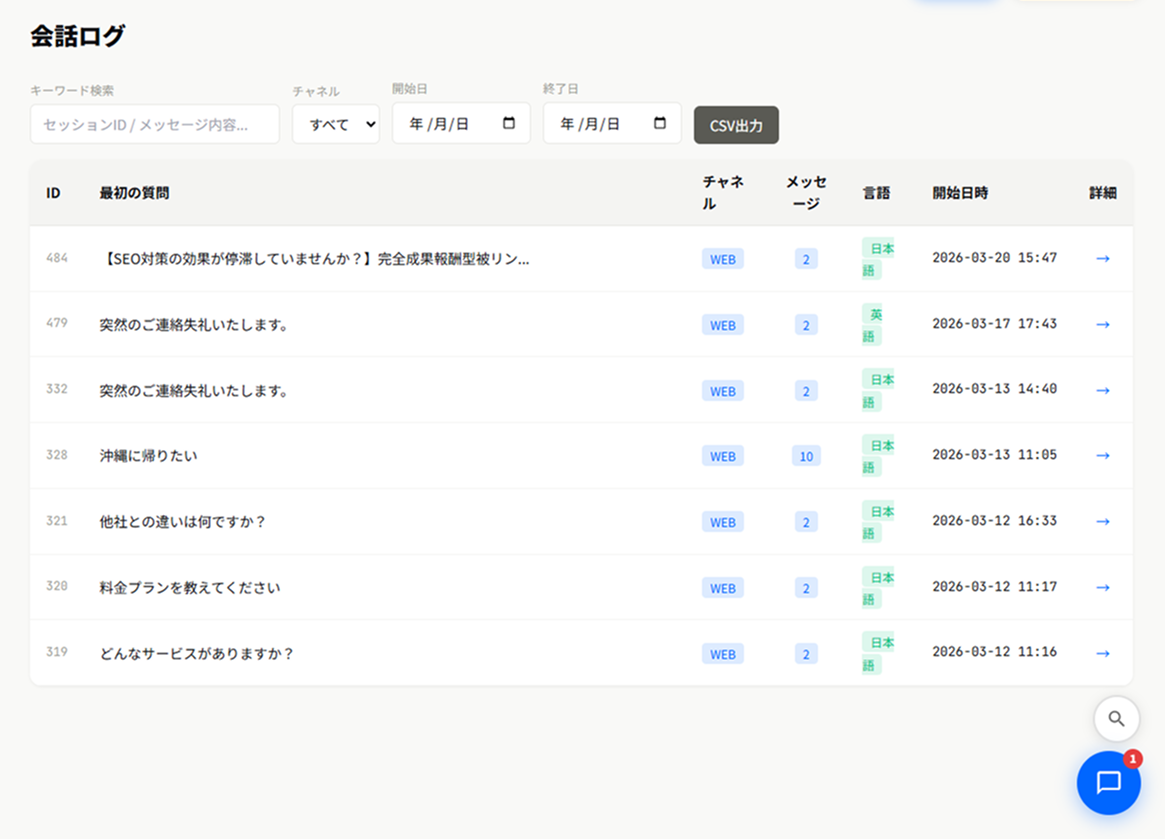Click the ID cell 332

[x=56, y=389]
